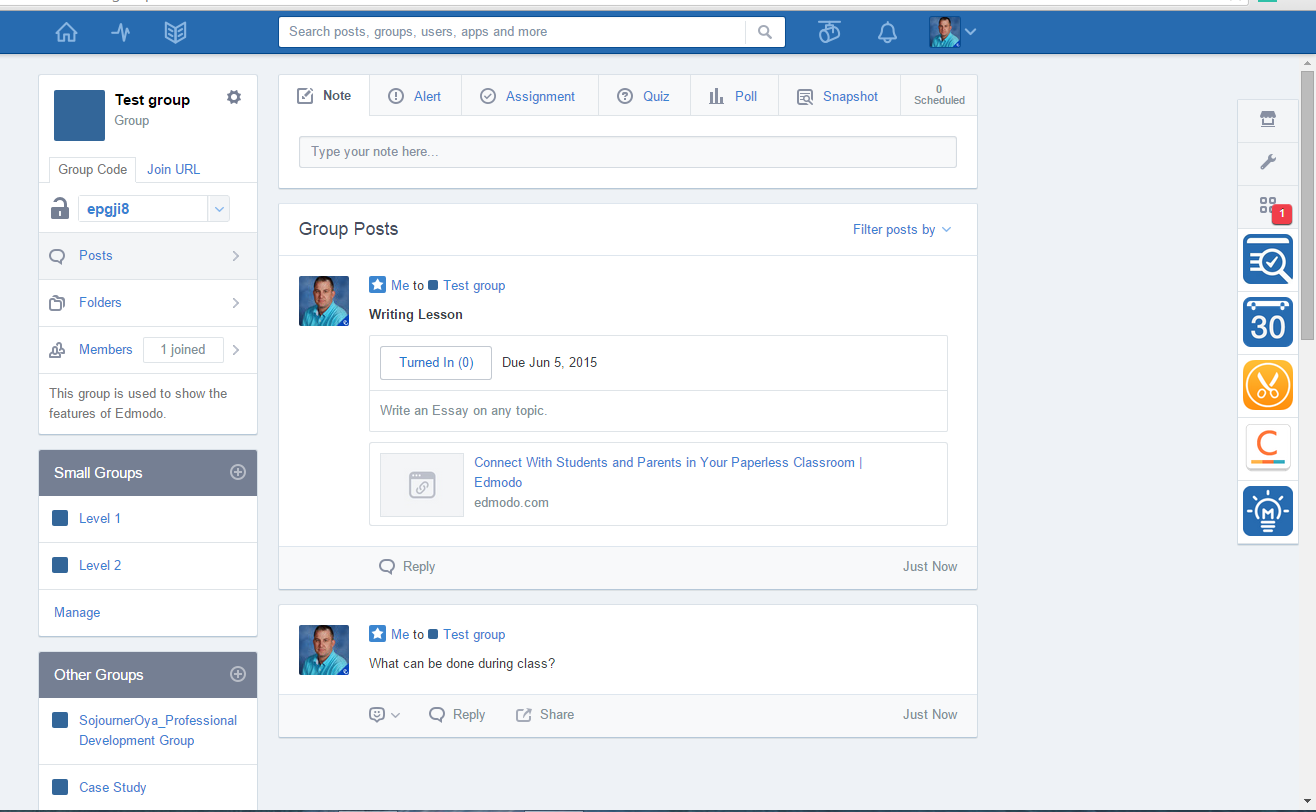This screenshot has width=1316, height=812.
Task: Expand the Posts row chevron
Action: coord(236,256)
